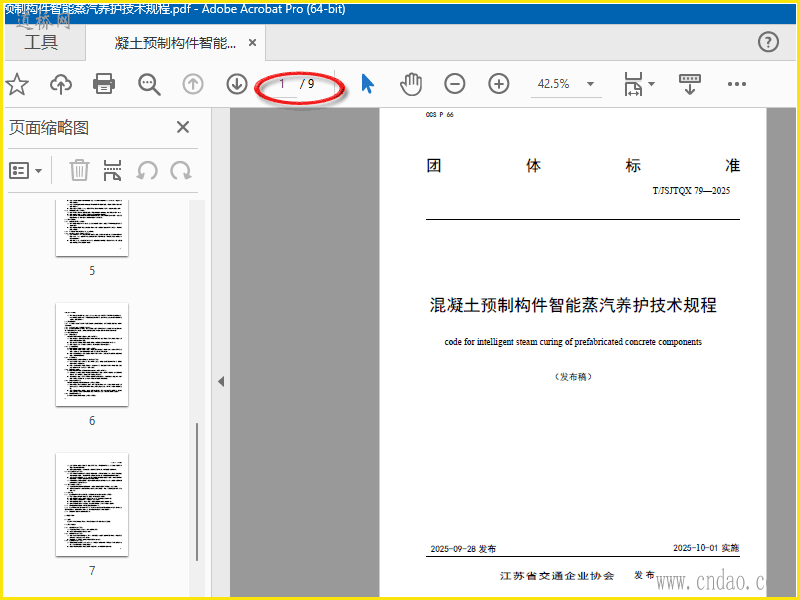The width and height of the screenshot is (800, 600).
Task: Click the （发布稿） text
Action: pos(573,377)
